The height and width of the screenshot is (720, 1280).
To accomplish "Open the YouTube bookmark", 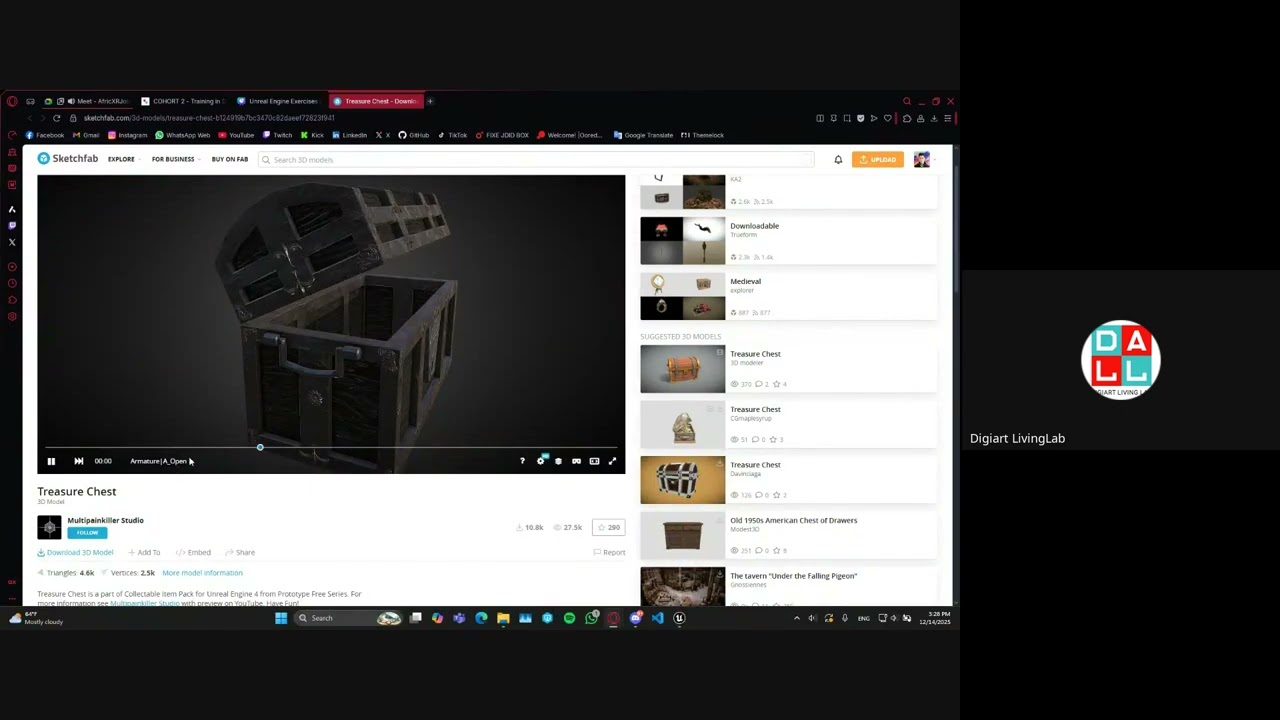I will (x=236, y=135).
